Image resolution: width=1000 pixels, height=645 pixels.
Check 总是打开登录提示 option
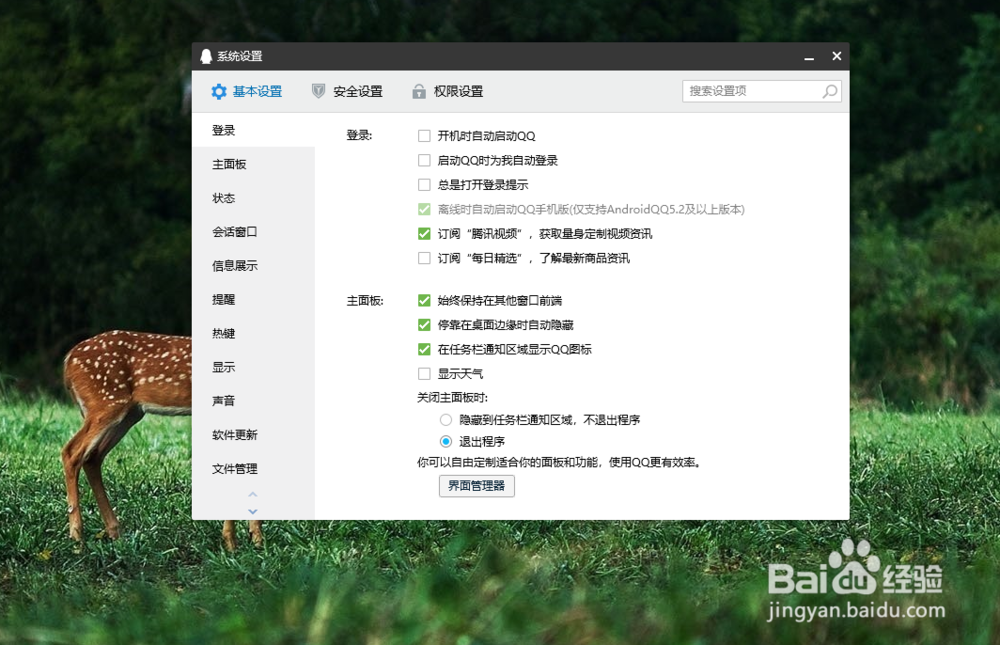[424, 185]
